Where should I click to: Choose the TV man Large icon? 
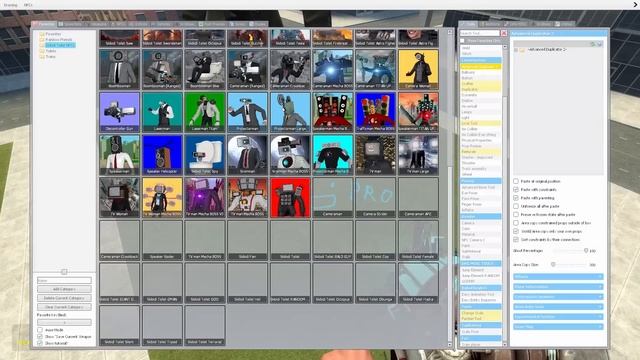(418, 155)
